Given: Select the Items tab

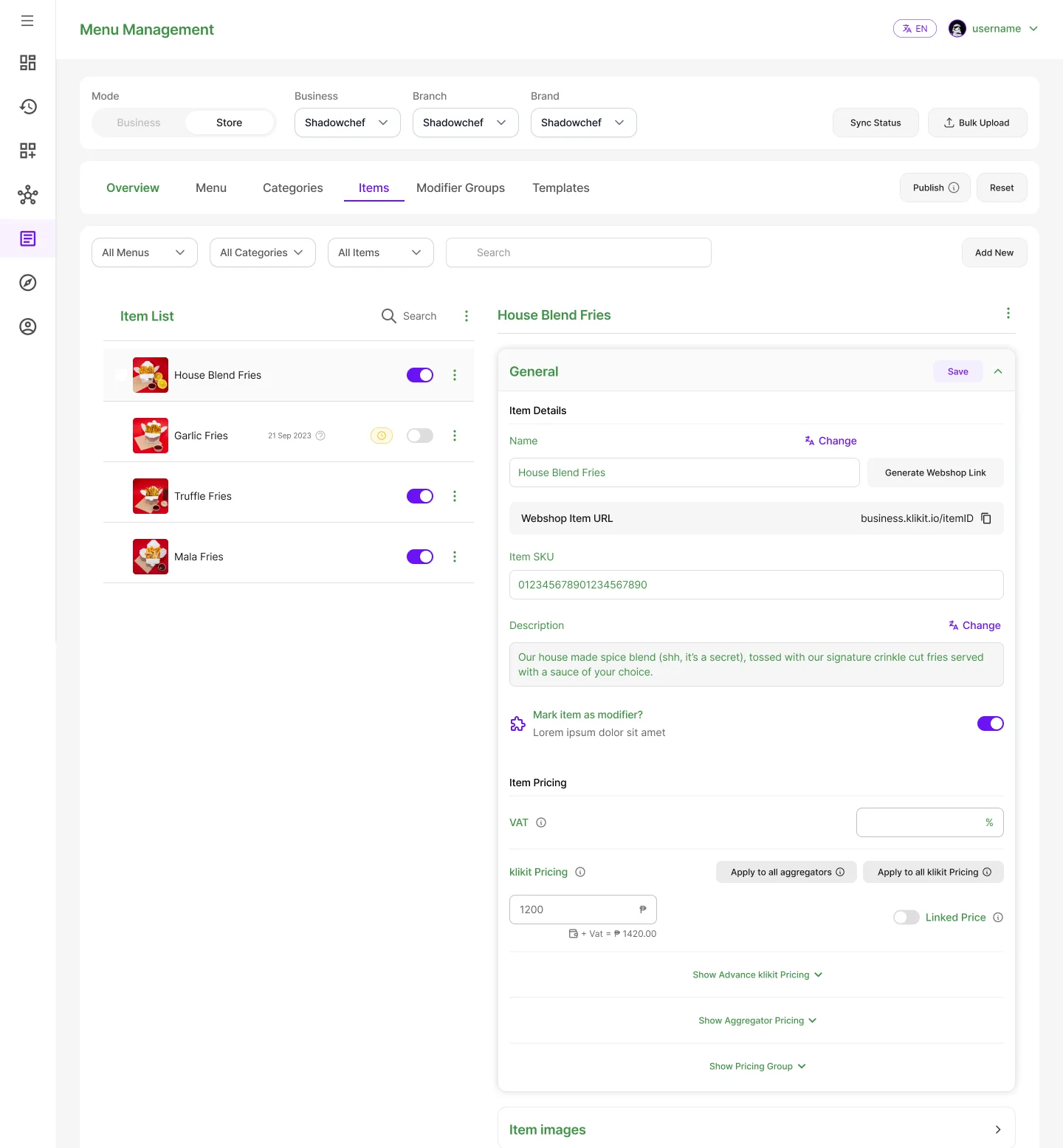Looking at the screenshot, I should click(374, 188).
